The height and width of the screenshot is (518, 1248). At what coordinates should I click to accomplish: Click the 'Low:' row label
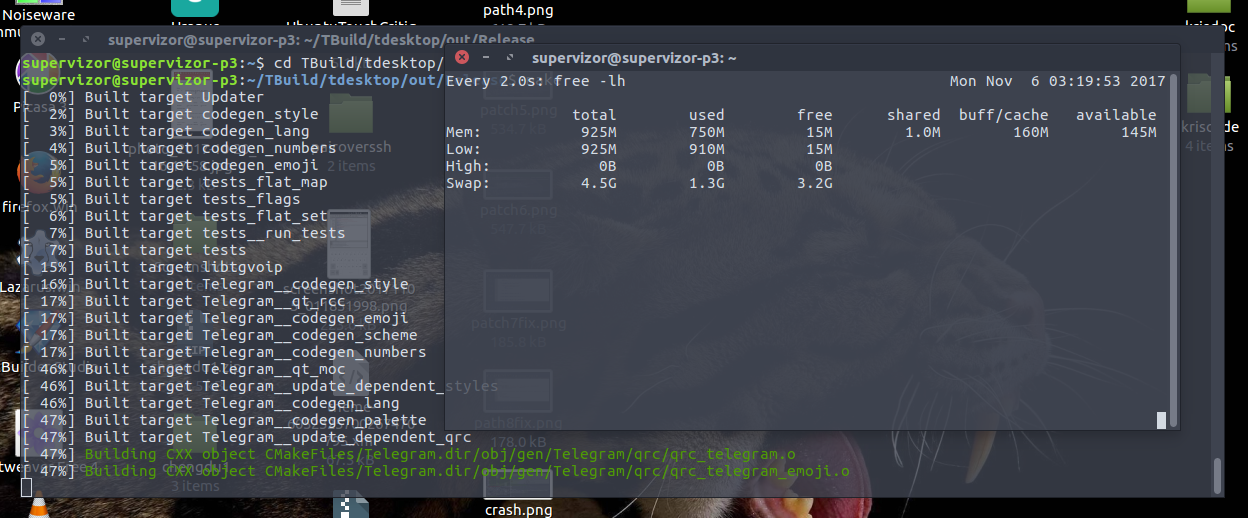pyautogui.click(x=463, y=149)
